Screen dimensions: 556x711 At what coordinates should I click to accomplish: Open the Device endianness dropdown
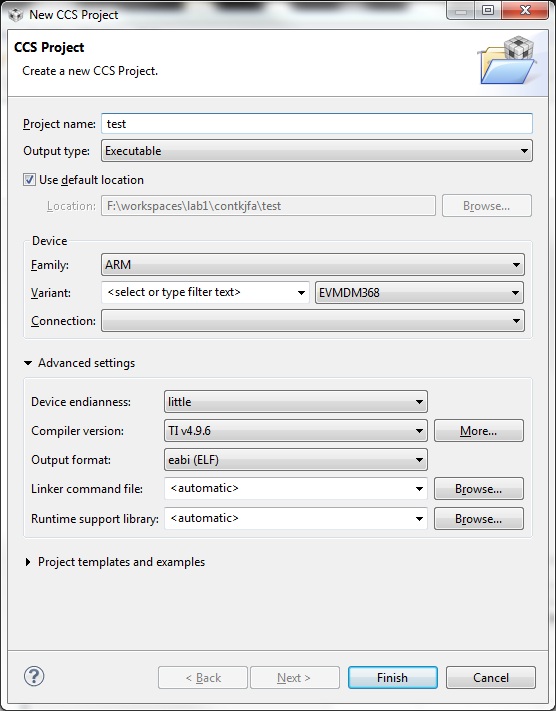point(296,402)
